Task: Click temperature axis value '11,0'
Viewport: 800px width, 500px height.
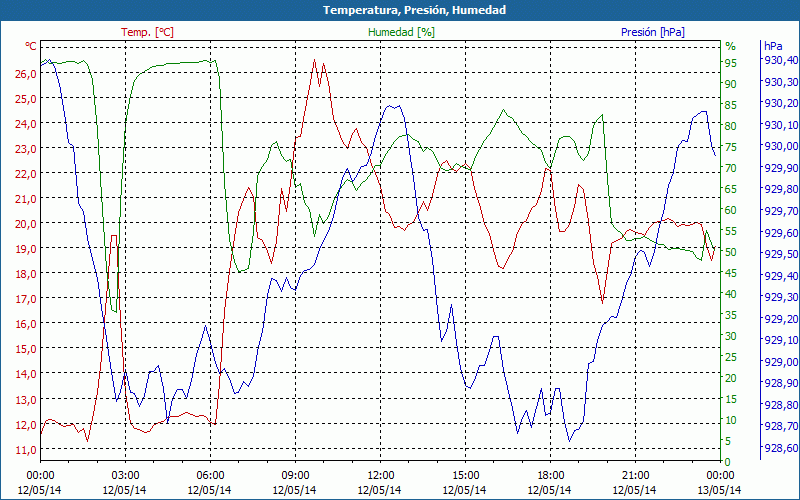Action: pos(26,449)
